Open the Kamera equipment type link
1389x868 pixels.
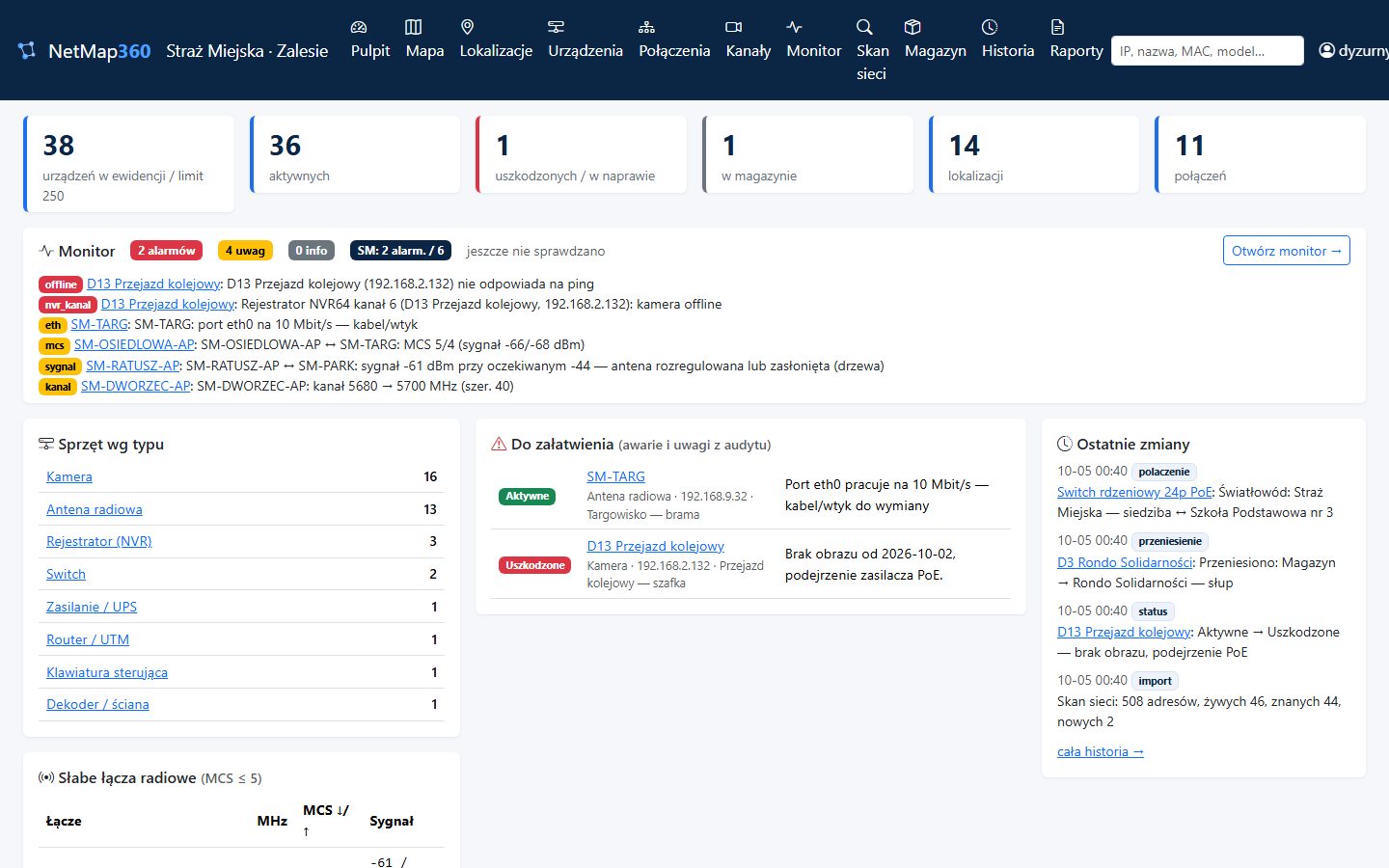coord(69,476)
